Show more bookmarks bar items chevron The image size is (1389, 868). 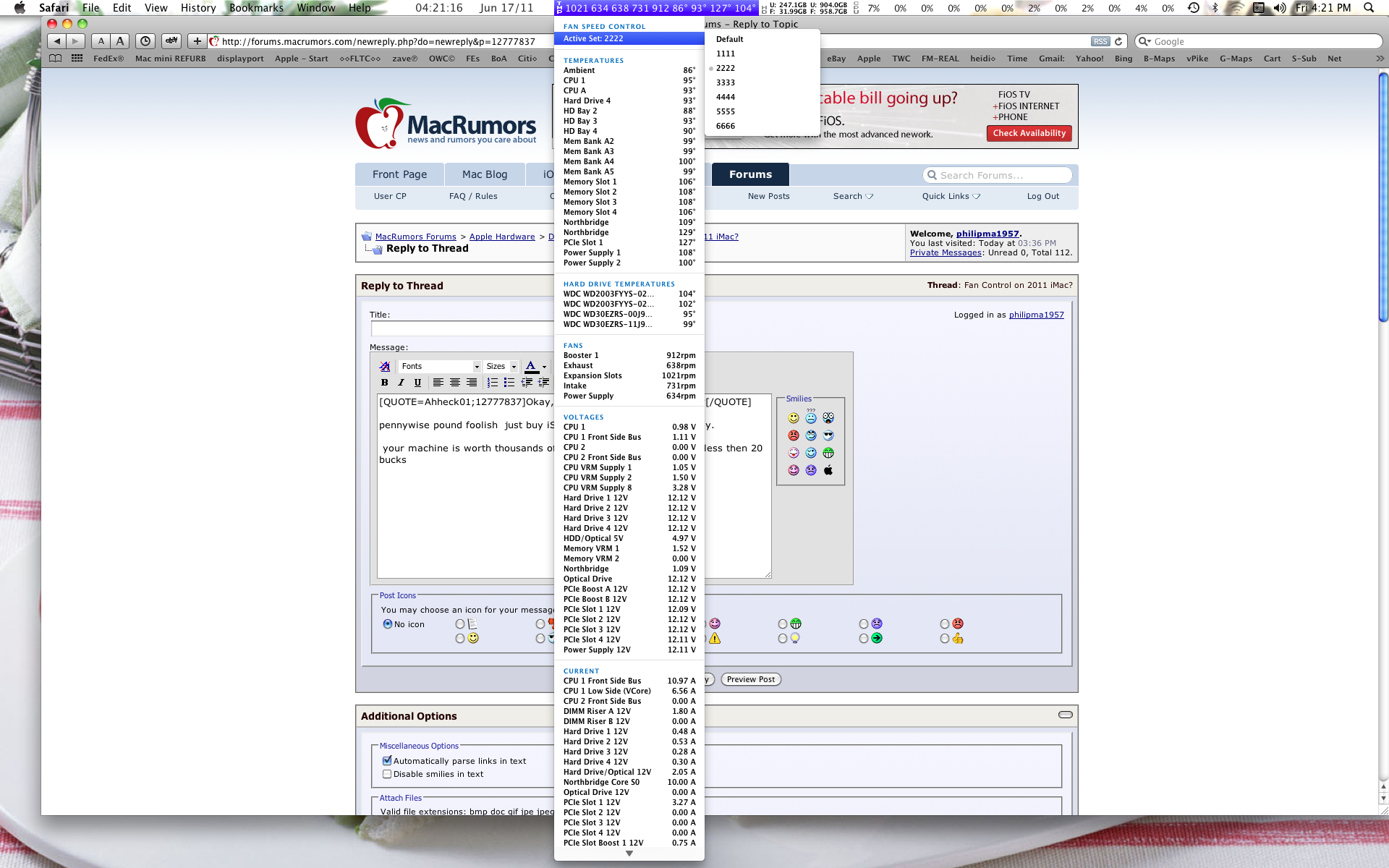pos(1380,59)
